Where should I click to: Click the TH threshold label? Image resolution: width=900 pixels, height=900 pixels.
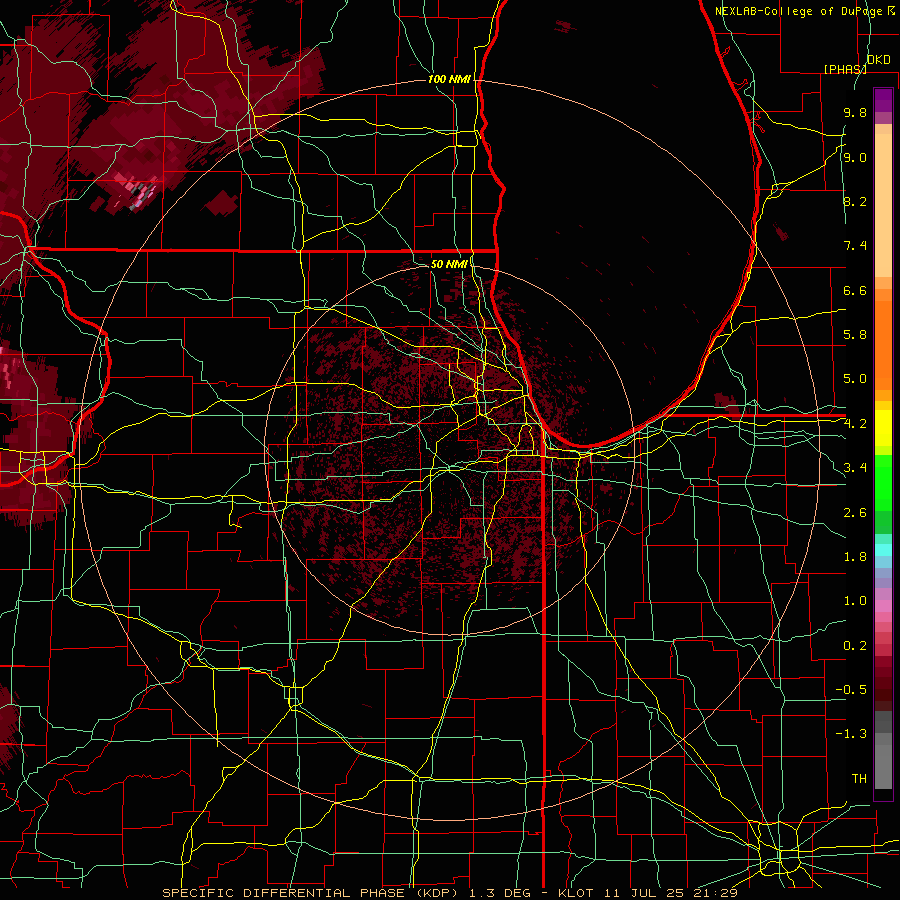click(x=859, y=779)
